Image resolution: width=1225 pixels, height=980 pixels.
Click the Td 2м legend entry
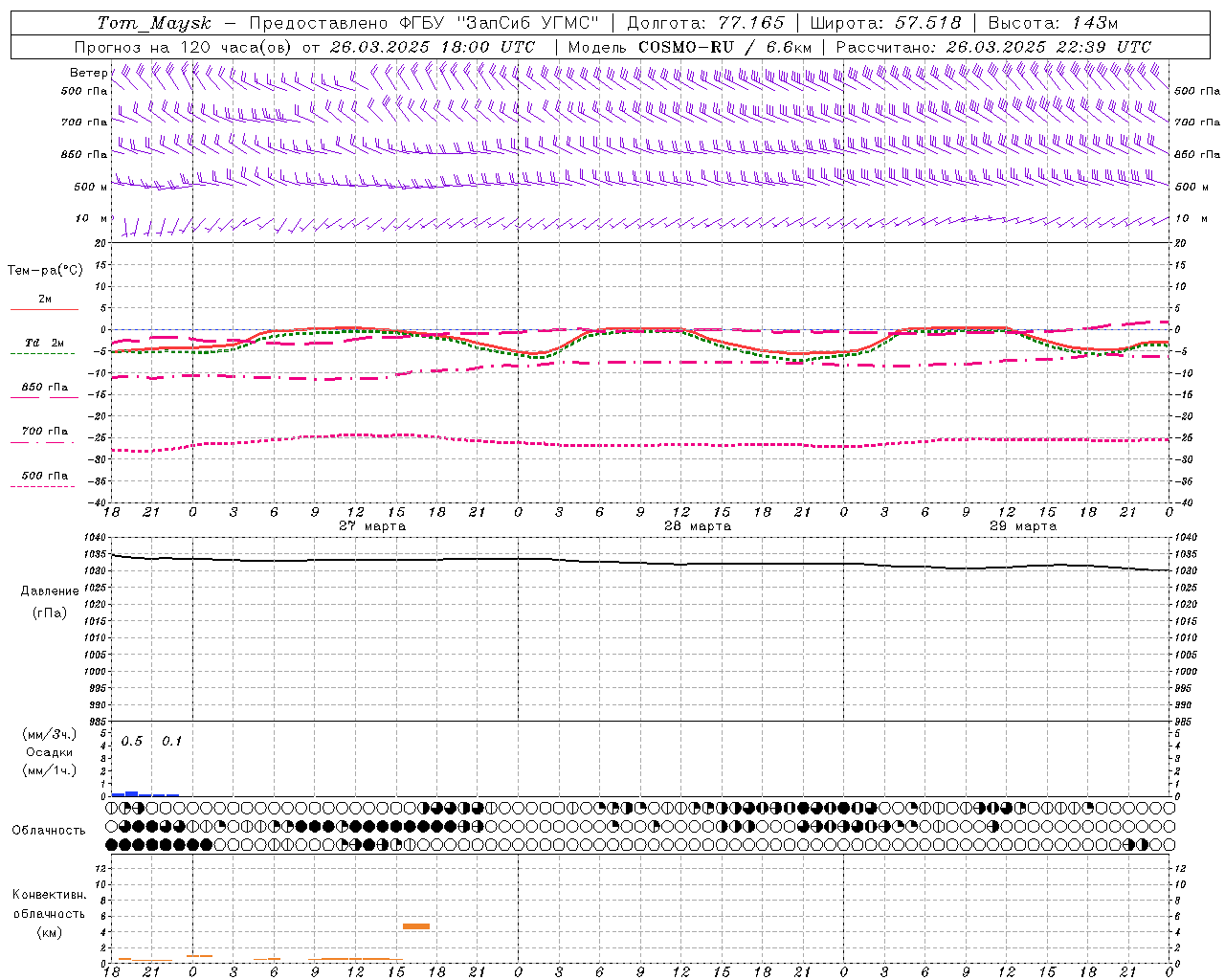click(x=44, y=343)
